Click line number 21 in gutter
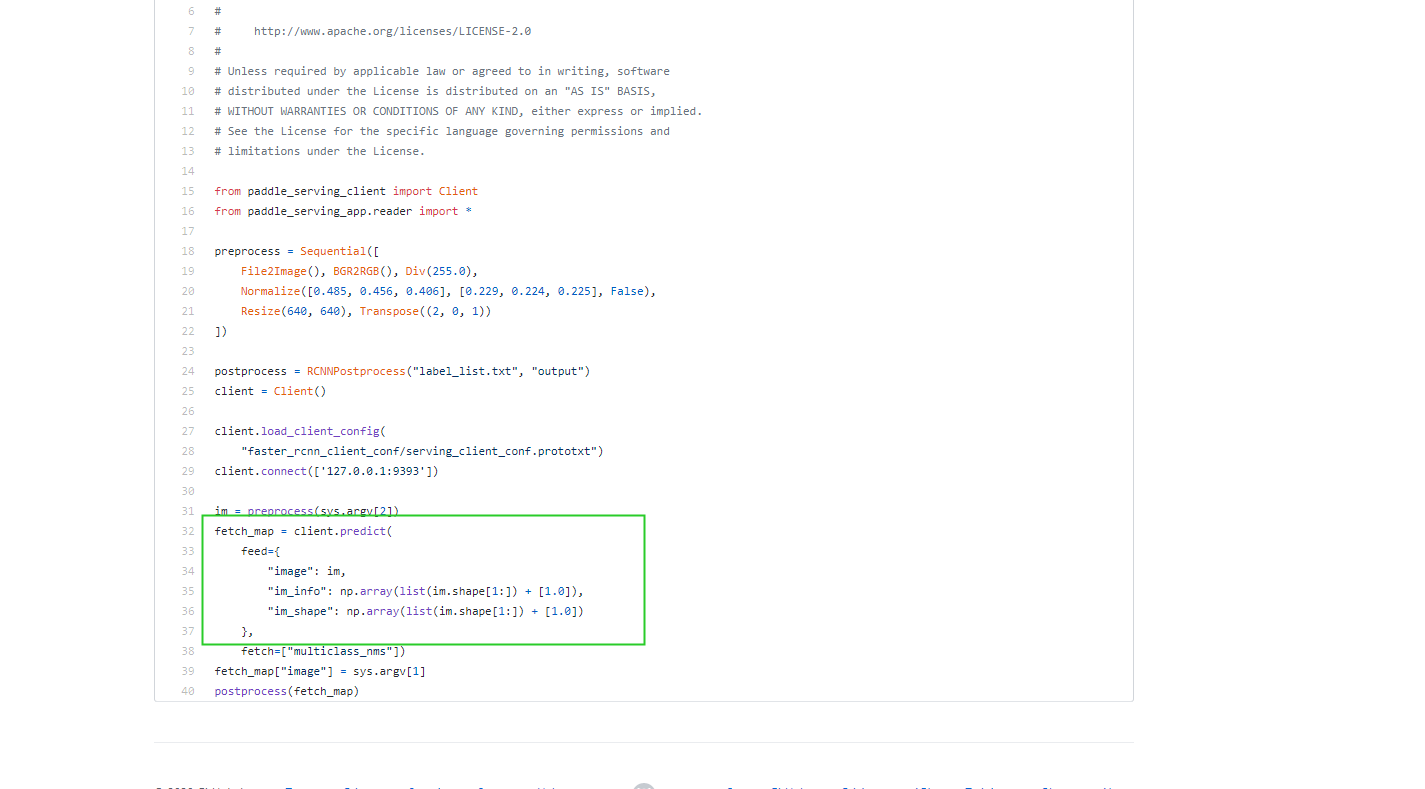 (x=188, y=311)
